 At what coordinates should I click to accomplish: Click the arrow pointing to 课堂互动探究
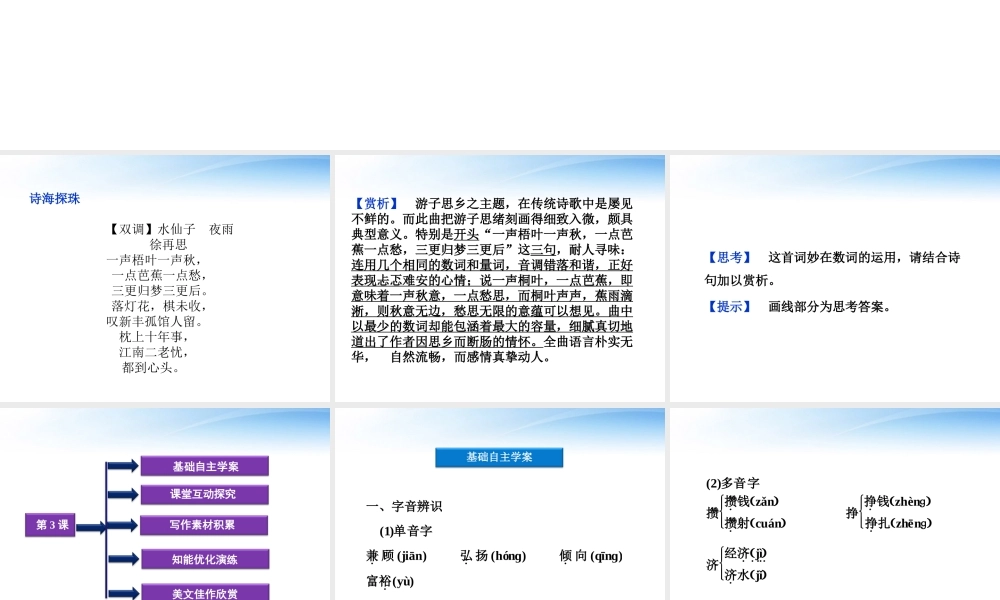(x=122, y=495)
